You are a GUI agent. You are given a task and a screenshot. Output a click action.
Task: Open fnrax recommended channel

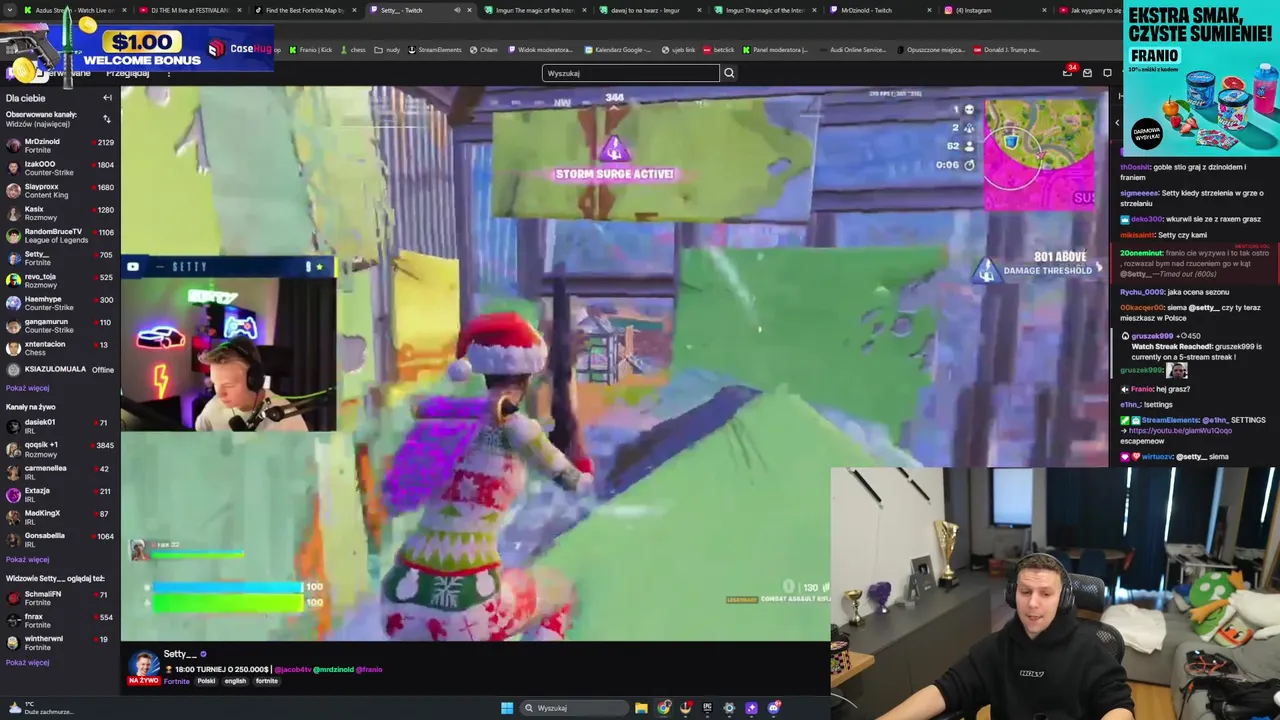pyautogui.click(x=60, y=621)
